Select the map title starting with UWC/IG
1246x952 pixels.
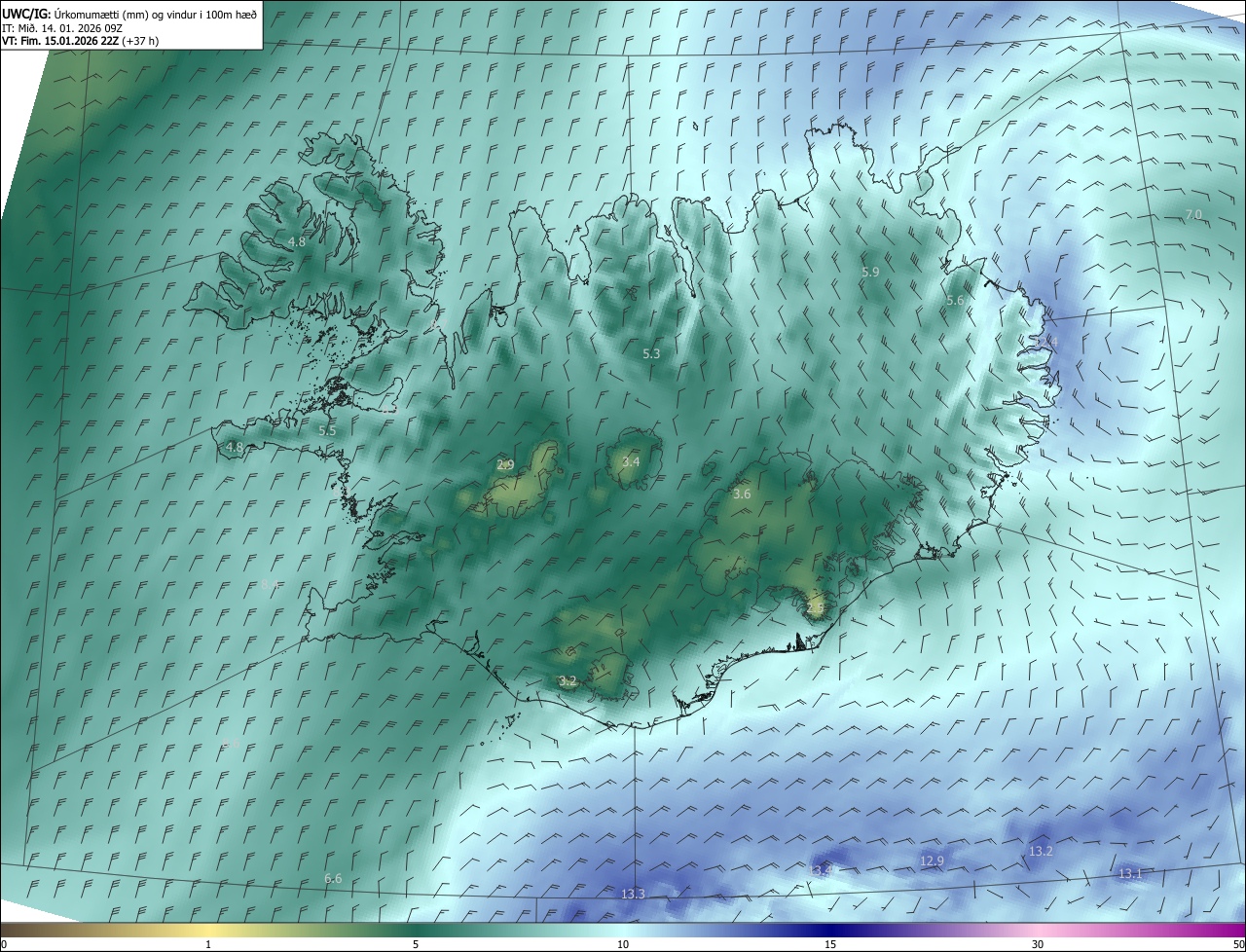coord(129,14)
